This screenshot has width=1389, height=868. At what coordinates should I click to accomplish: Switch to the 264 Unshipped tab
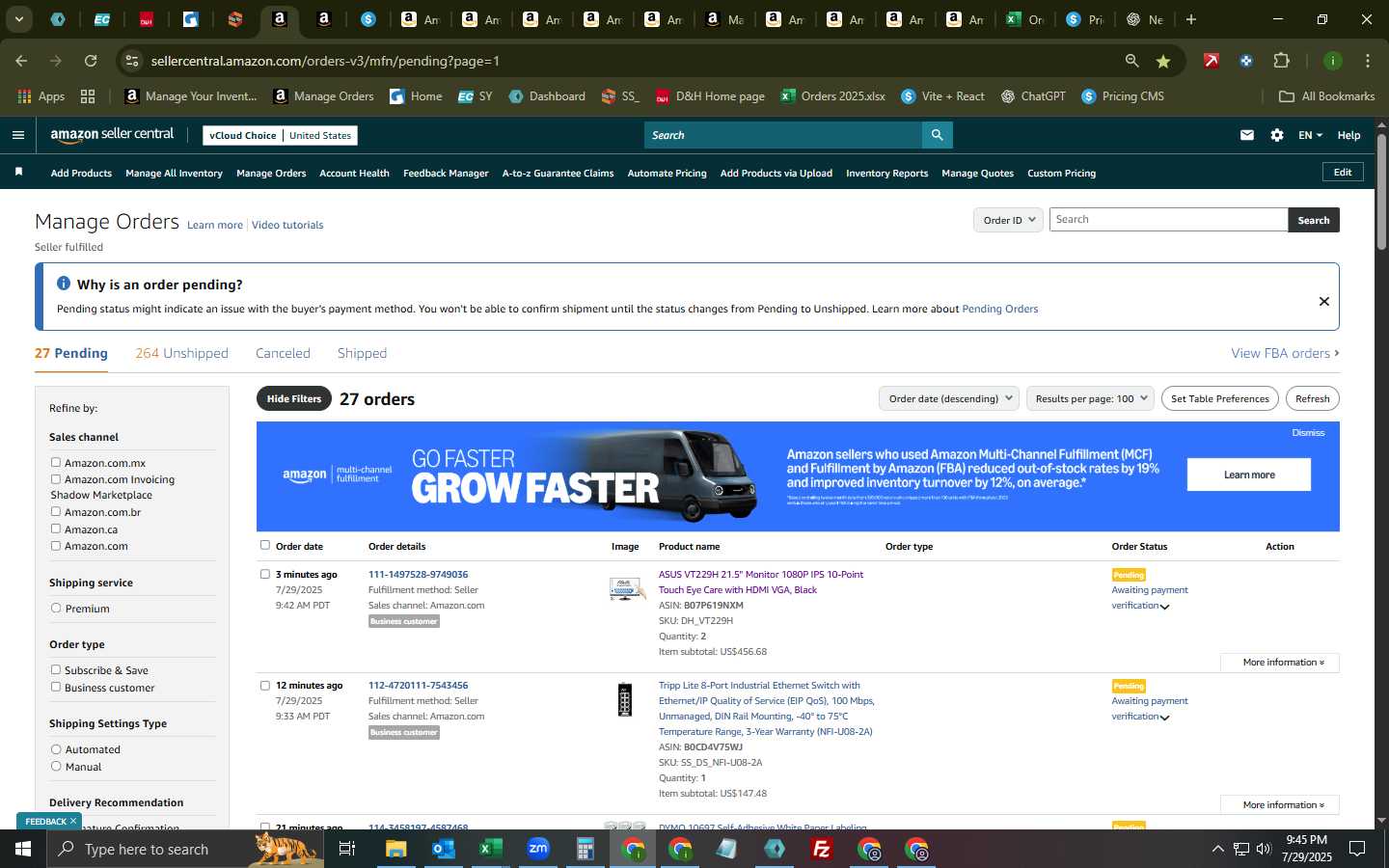pyautogui.click(x=181, y=353)
